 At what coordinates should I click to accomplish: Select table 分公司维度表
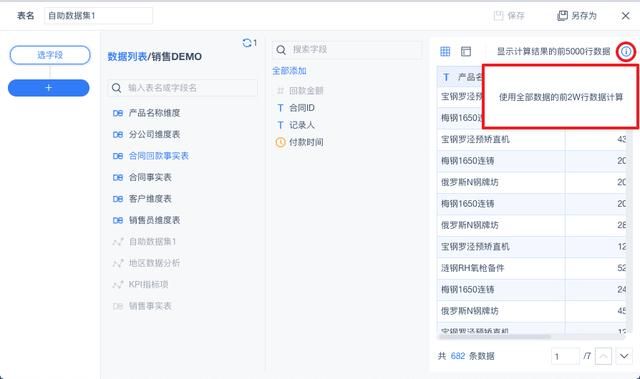[x=154, y=135]
